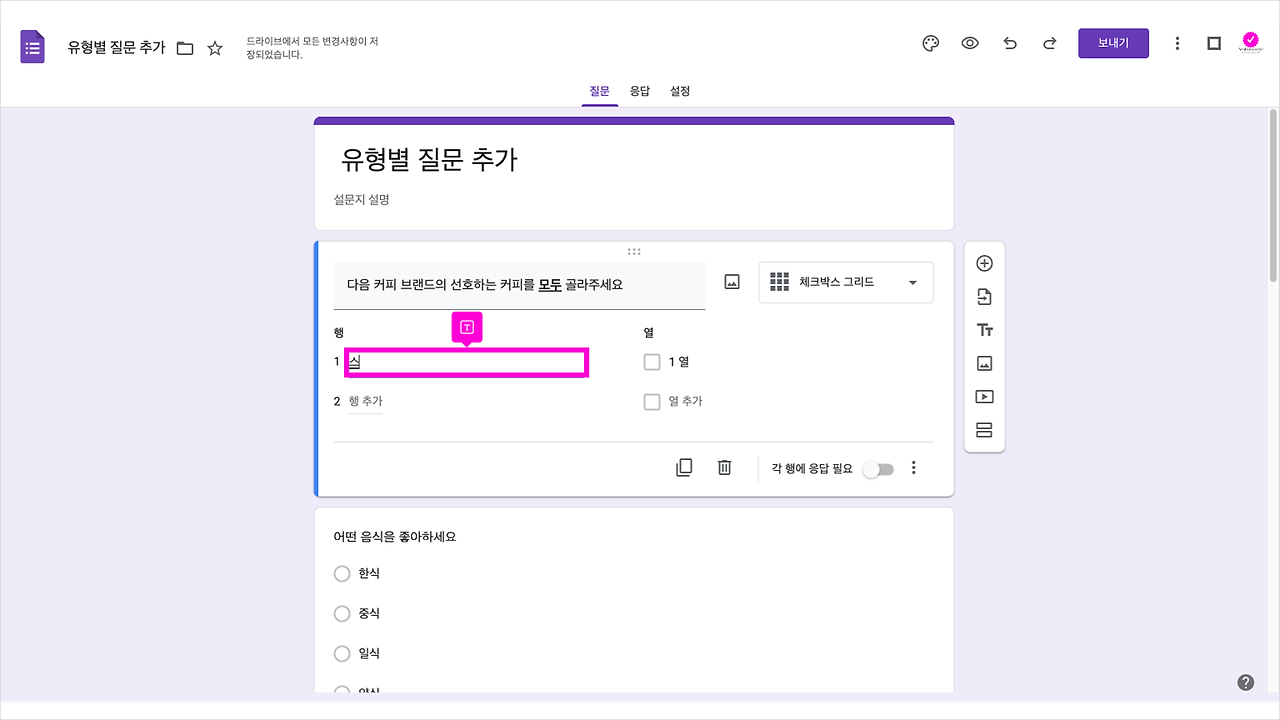The width and height of the screenshot is (1280, 720).
Task: Check the 1열 column checkbox
Action: pyautogui.click(x=652, y=361)
